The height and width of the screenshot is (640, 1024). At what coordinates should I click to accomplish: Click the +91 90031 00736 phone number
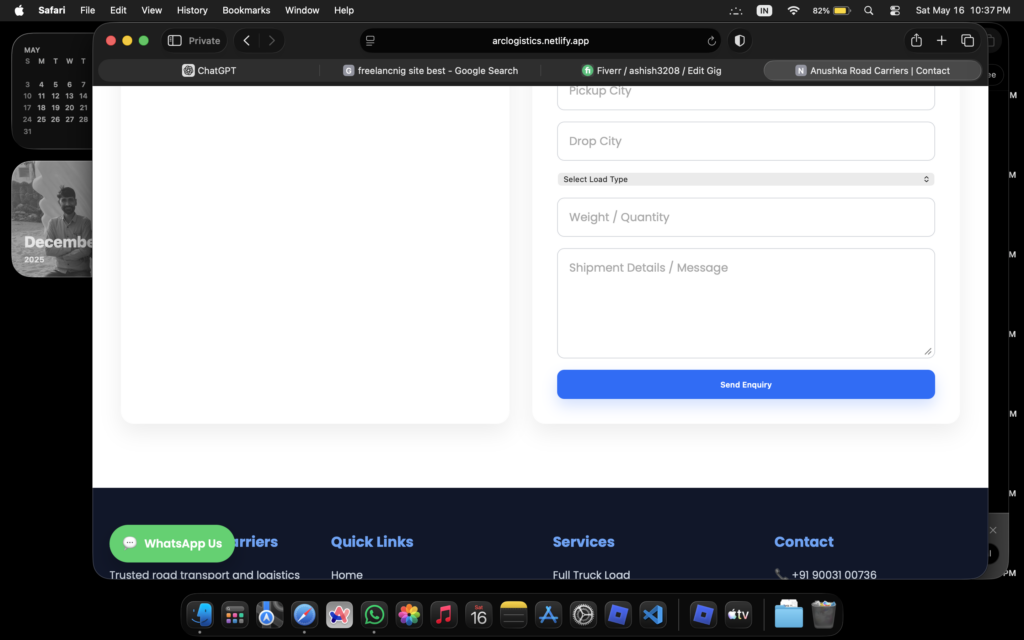tap(833, 575)
